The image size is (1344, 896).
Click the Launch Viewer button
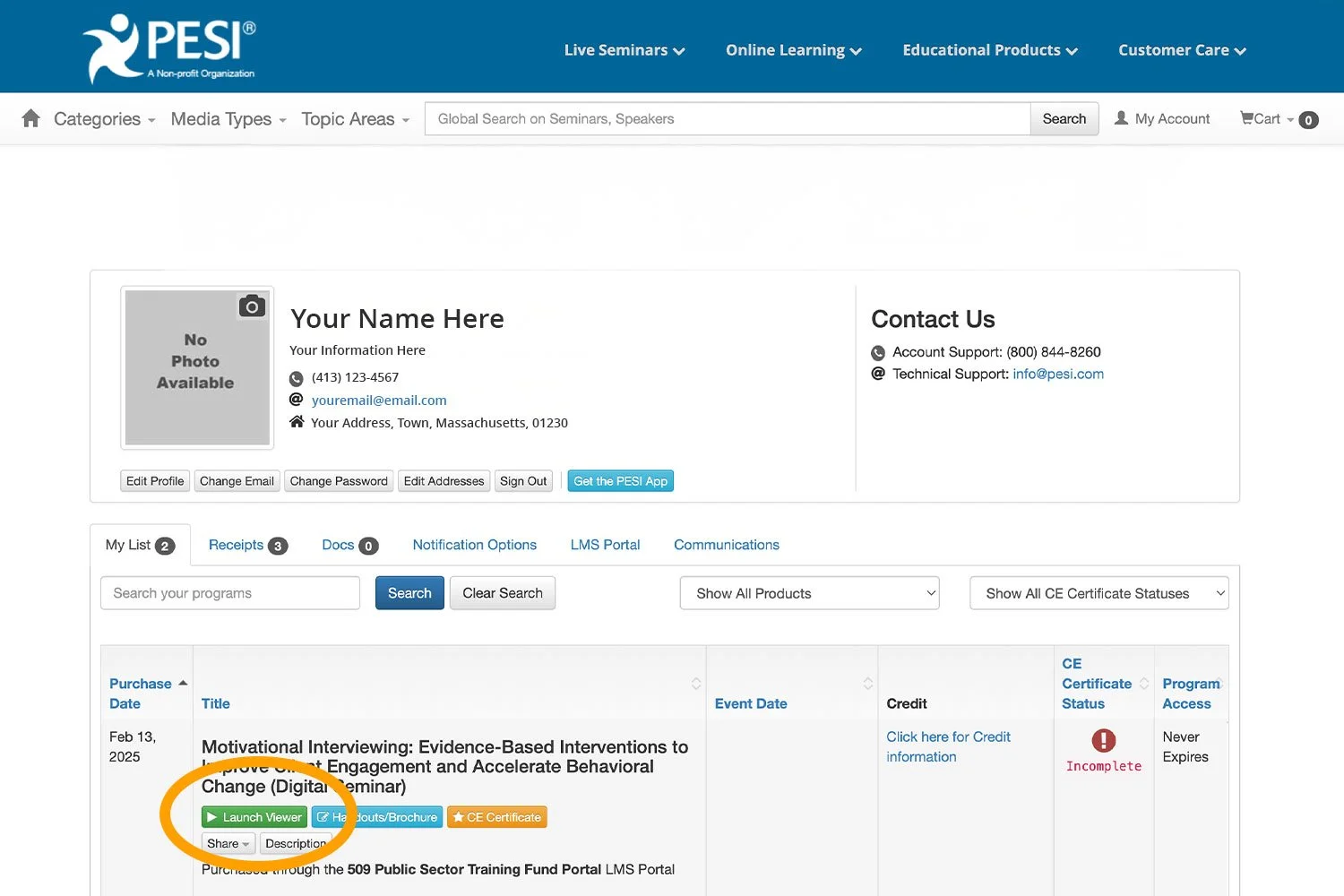point(254,817)
